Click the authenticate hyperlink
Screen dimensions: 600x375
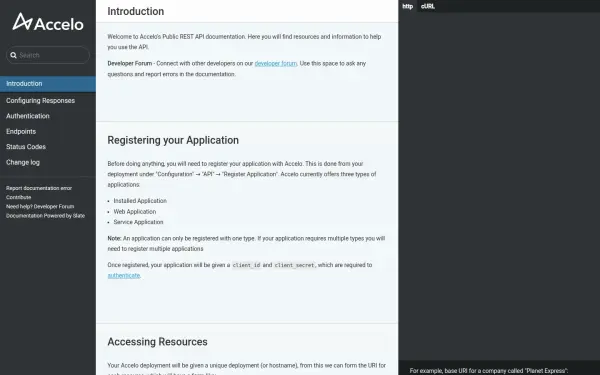124,276
